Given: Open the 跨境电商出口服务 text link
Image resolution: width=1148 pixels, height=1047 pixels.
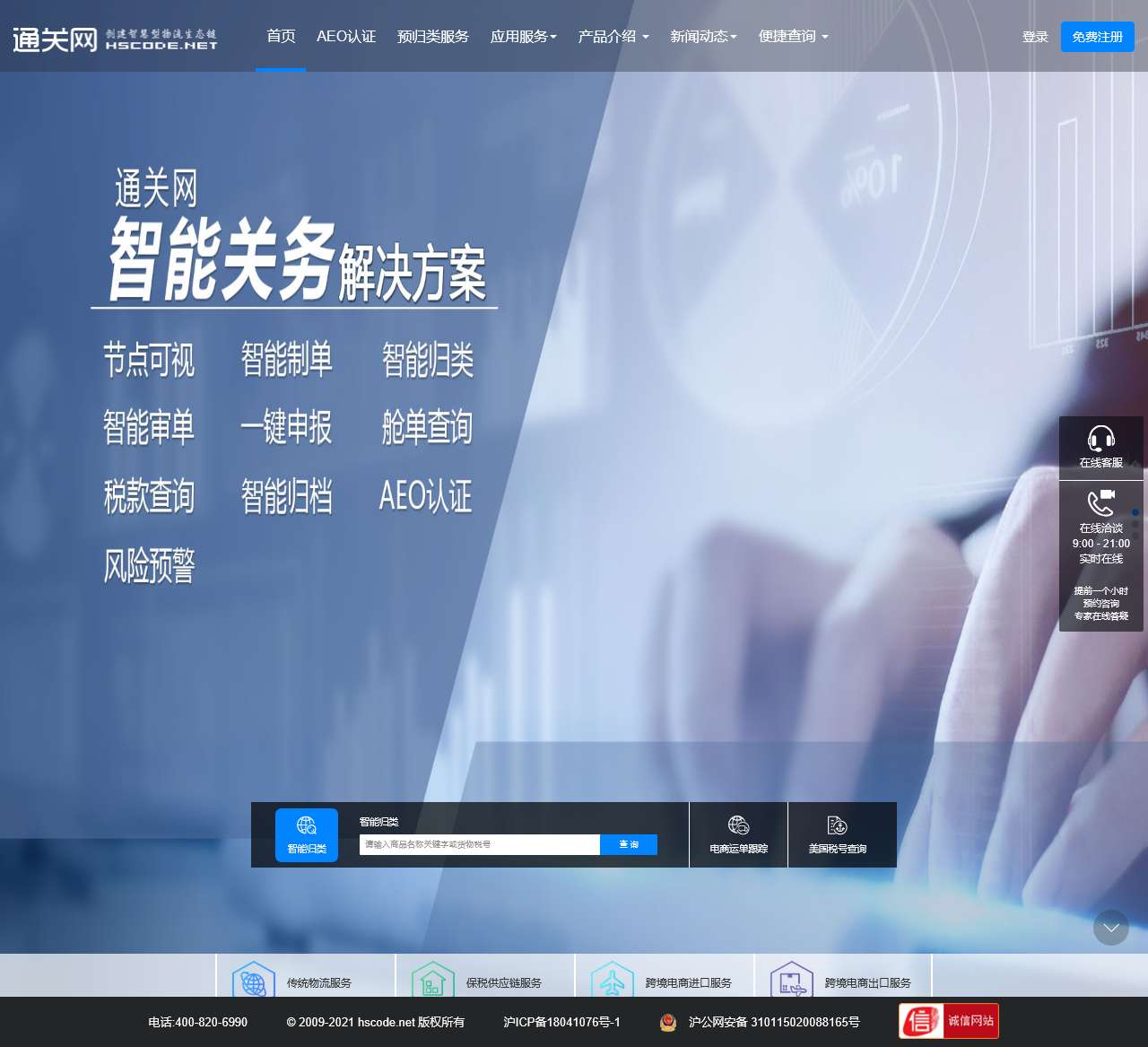Looking at the screenshot, I should pyautogui.click(x=868, y=983).
